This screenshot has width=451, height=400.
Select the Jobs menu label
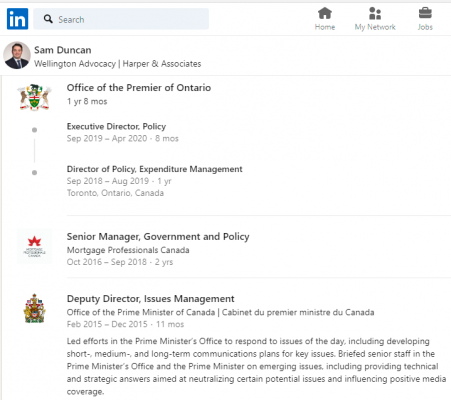click(x=425, y=27)
